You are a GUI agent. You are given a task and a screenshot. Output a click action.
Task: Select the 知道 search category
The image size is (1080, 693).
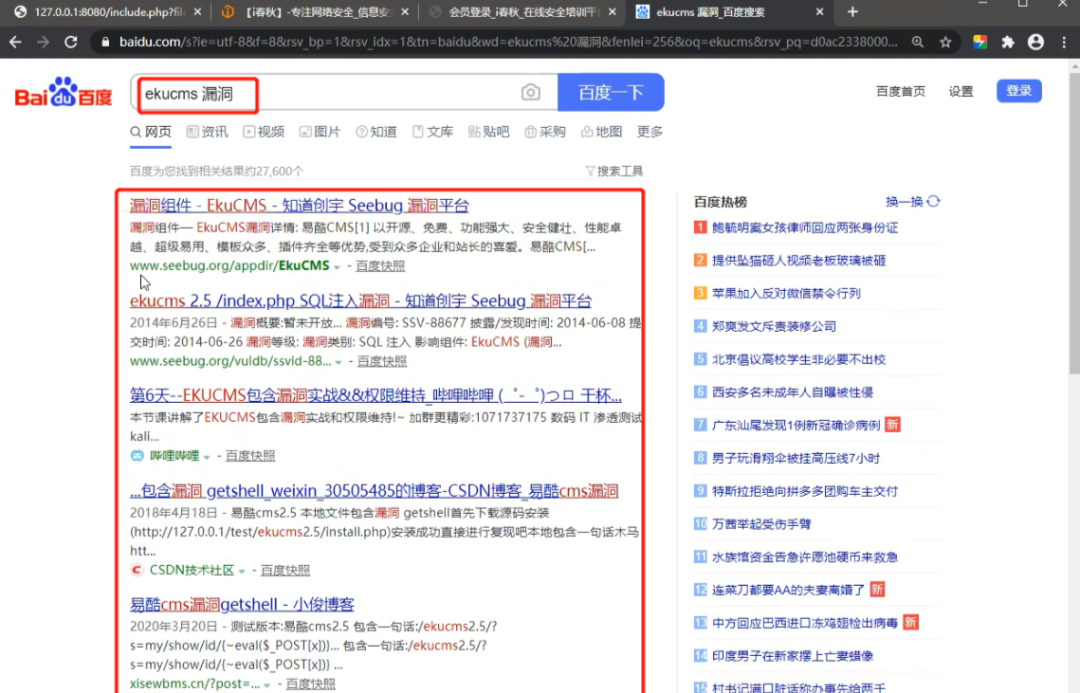[376, 132]
